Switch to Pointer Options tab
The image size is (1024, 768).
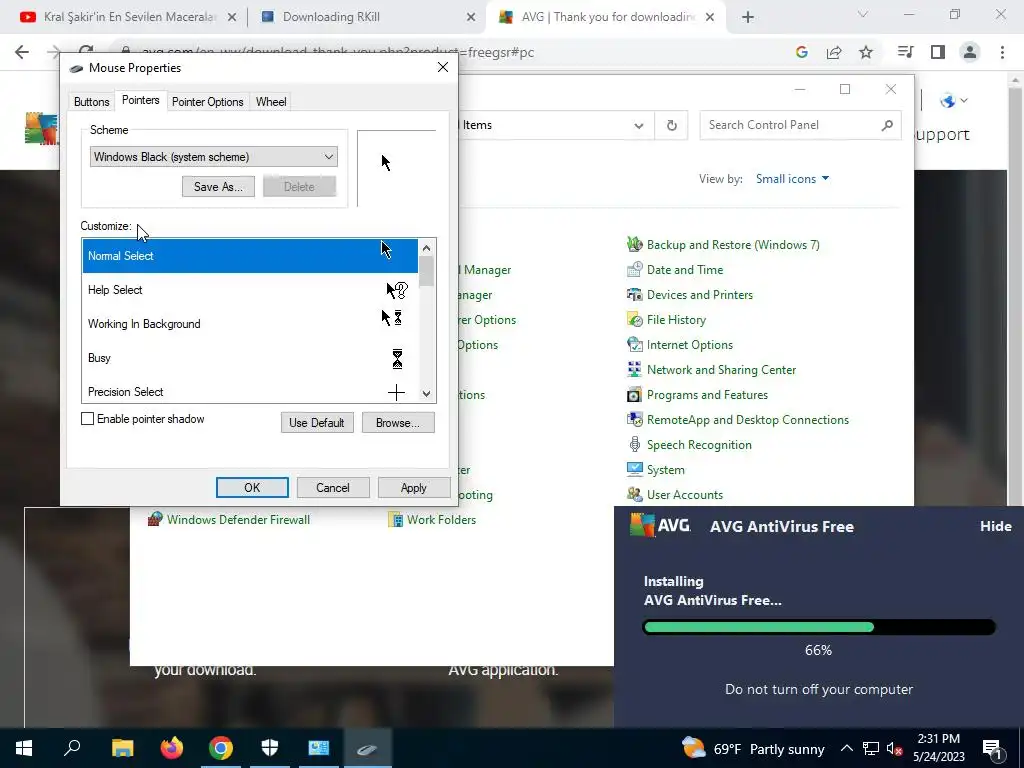point(208,102)
